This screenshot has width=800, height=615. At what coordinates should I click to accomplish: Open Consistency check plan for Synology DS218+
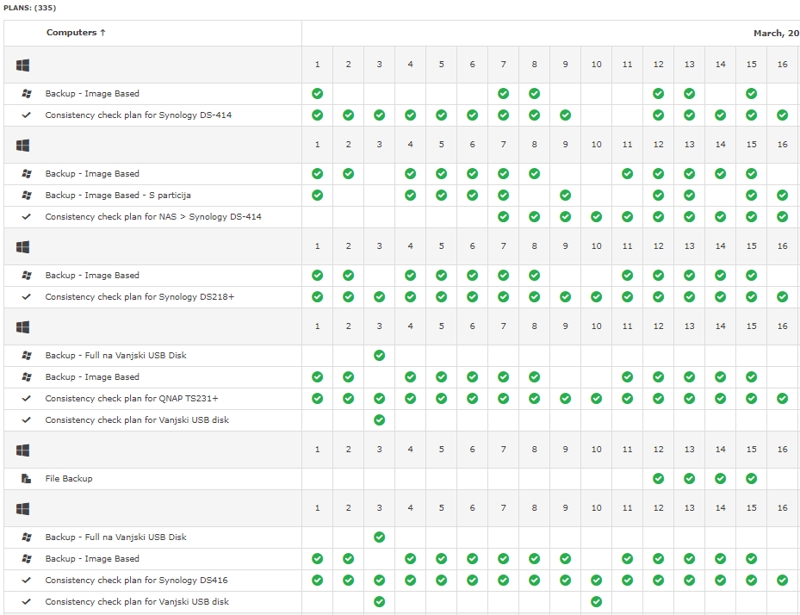tap(138, 297)
